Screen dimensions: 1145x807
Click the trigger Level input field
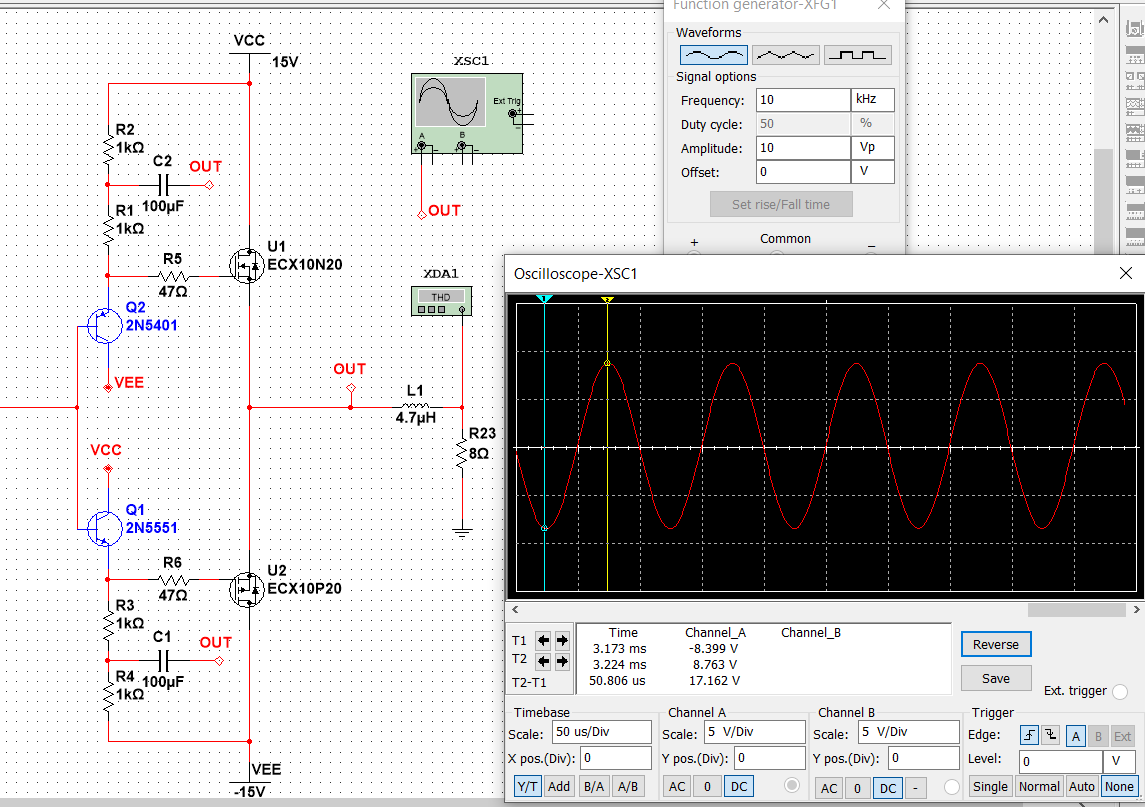pos(1060,761)
